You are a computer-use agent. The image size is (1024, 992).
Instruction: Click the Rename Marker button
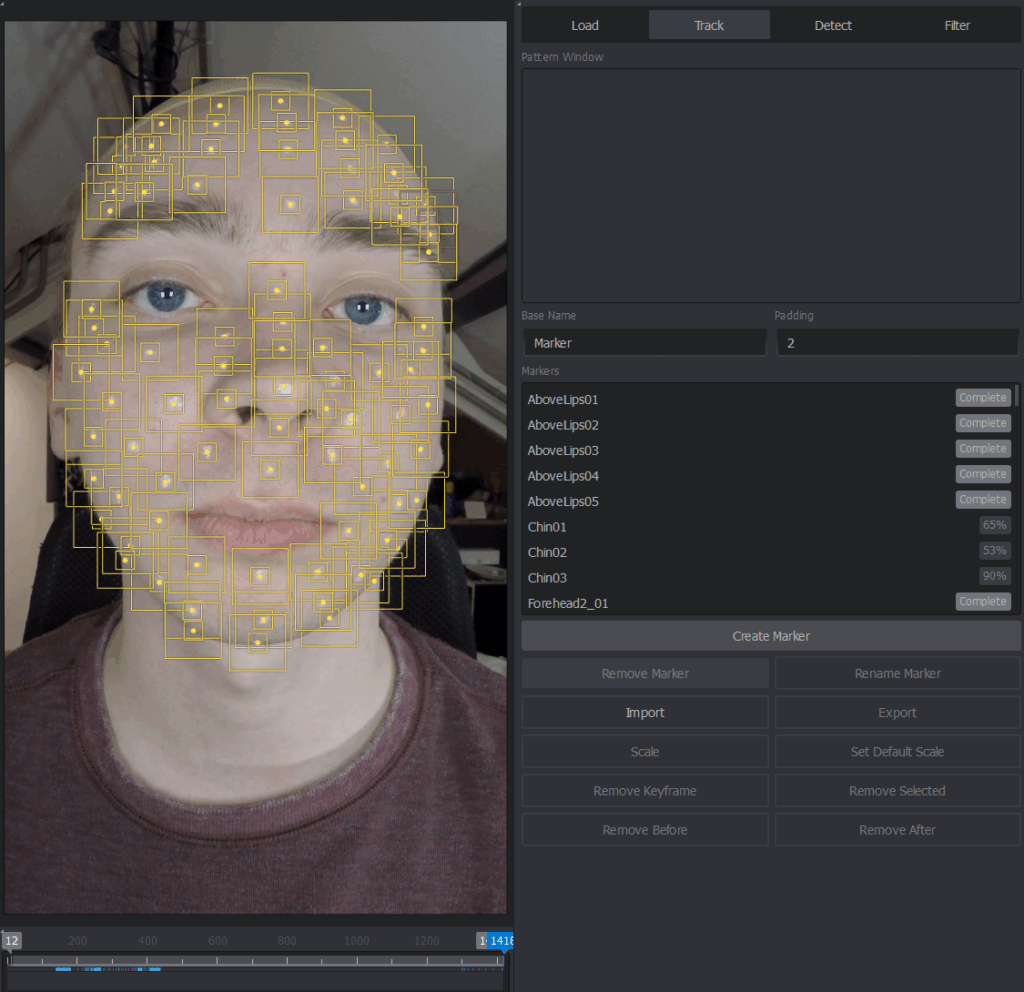pos(897,674)
